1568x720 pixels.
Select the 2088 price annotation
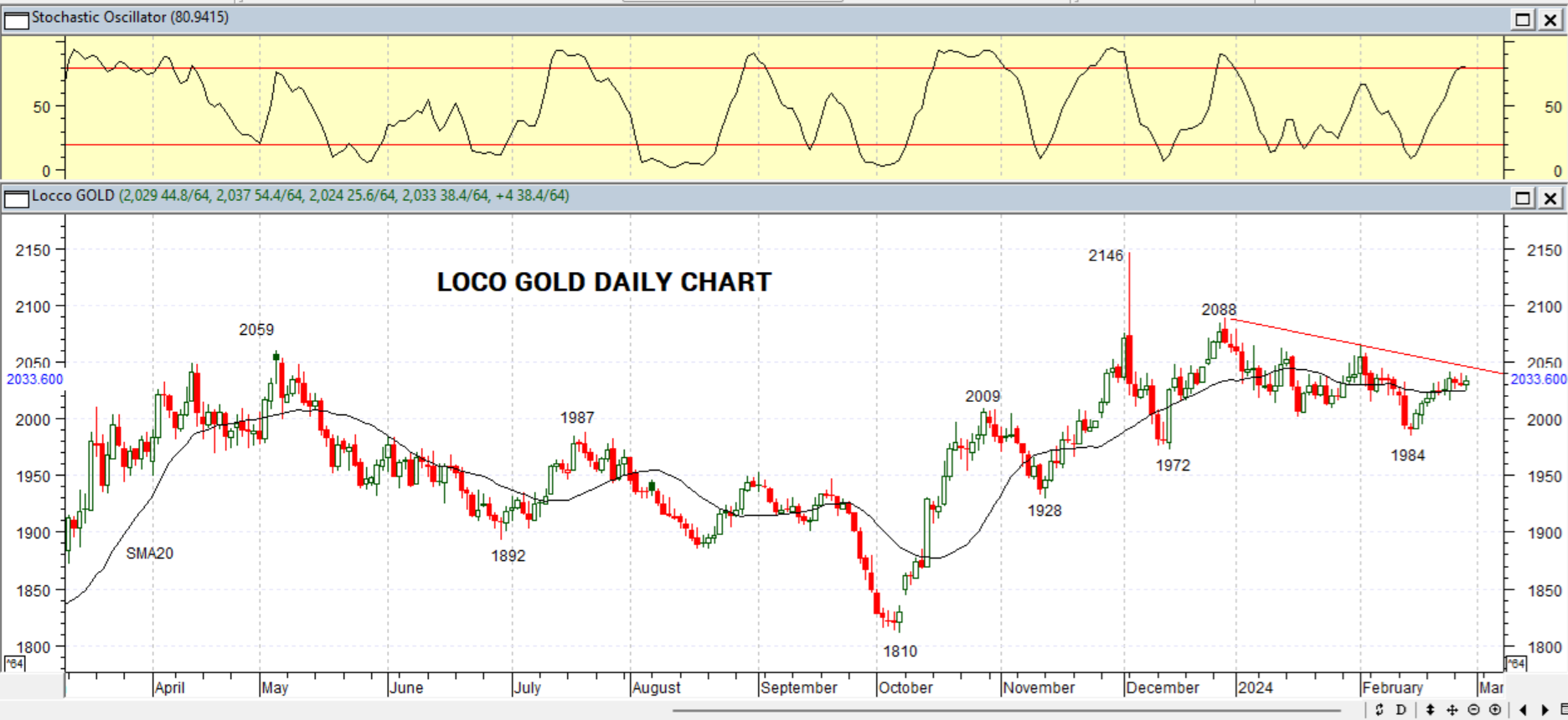click(1219, 310)
